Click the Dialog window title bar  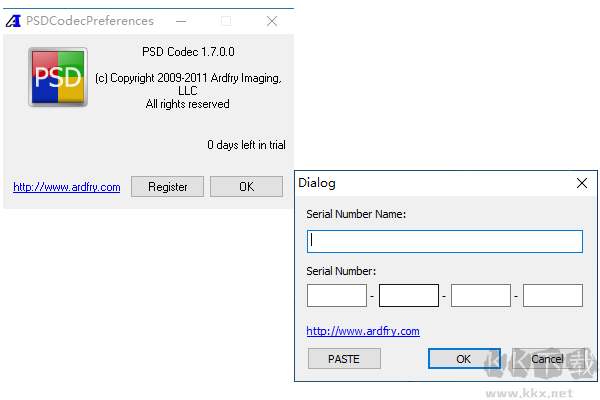click(x=430, y=183)
